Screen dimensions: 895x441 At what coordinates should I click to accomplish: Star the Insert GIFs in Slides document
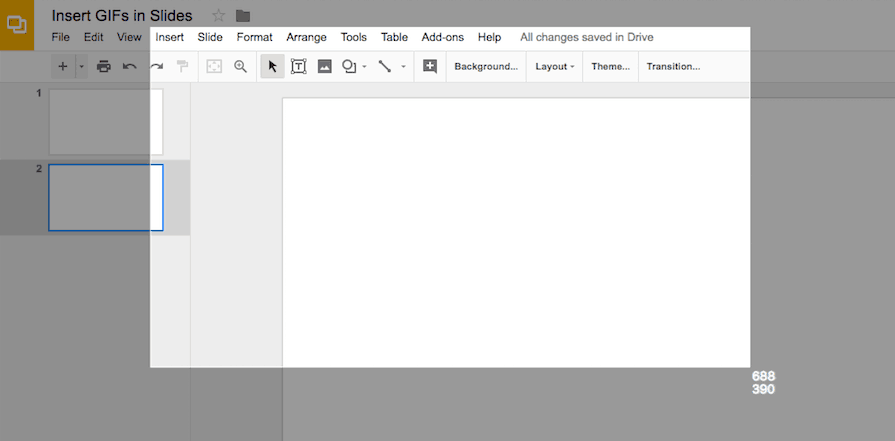[219, 16]
